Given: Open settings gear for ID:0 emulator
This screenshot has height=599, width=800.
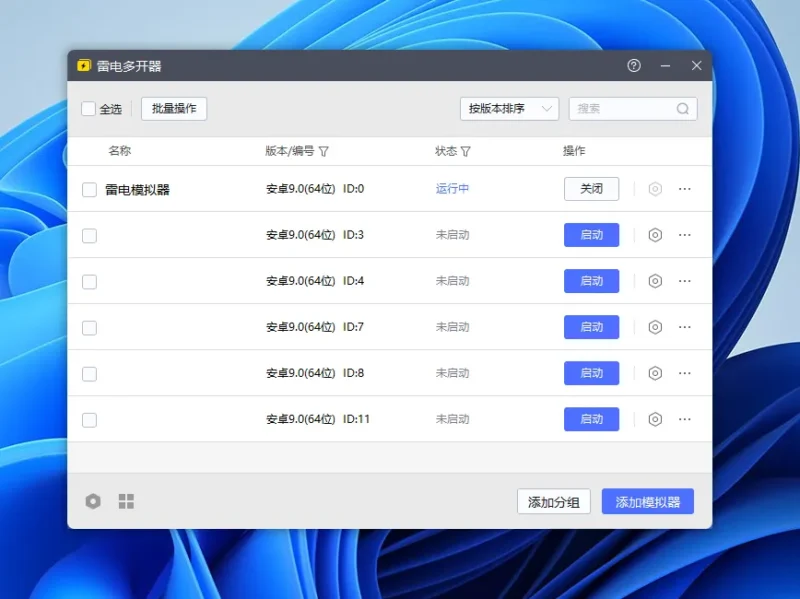Looking at the screenshot, I should pyautogui.click(x=655, y=189).
